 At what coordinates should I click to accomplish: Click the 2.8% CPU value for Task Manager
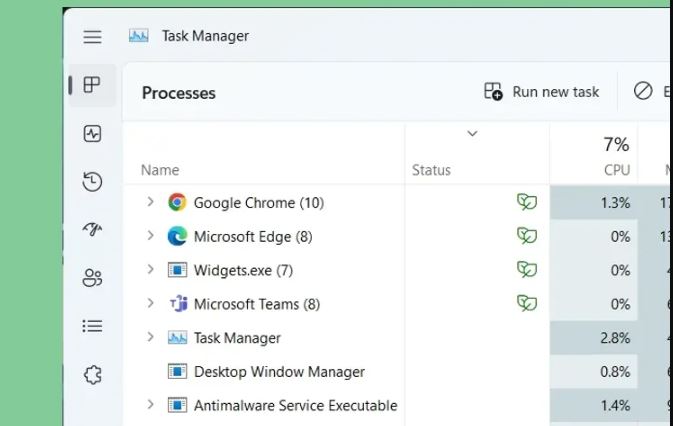click(615, 338)
